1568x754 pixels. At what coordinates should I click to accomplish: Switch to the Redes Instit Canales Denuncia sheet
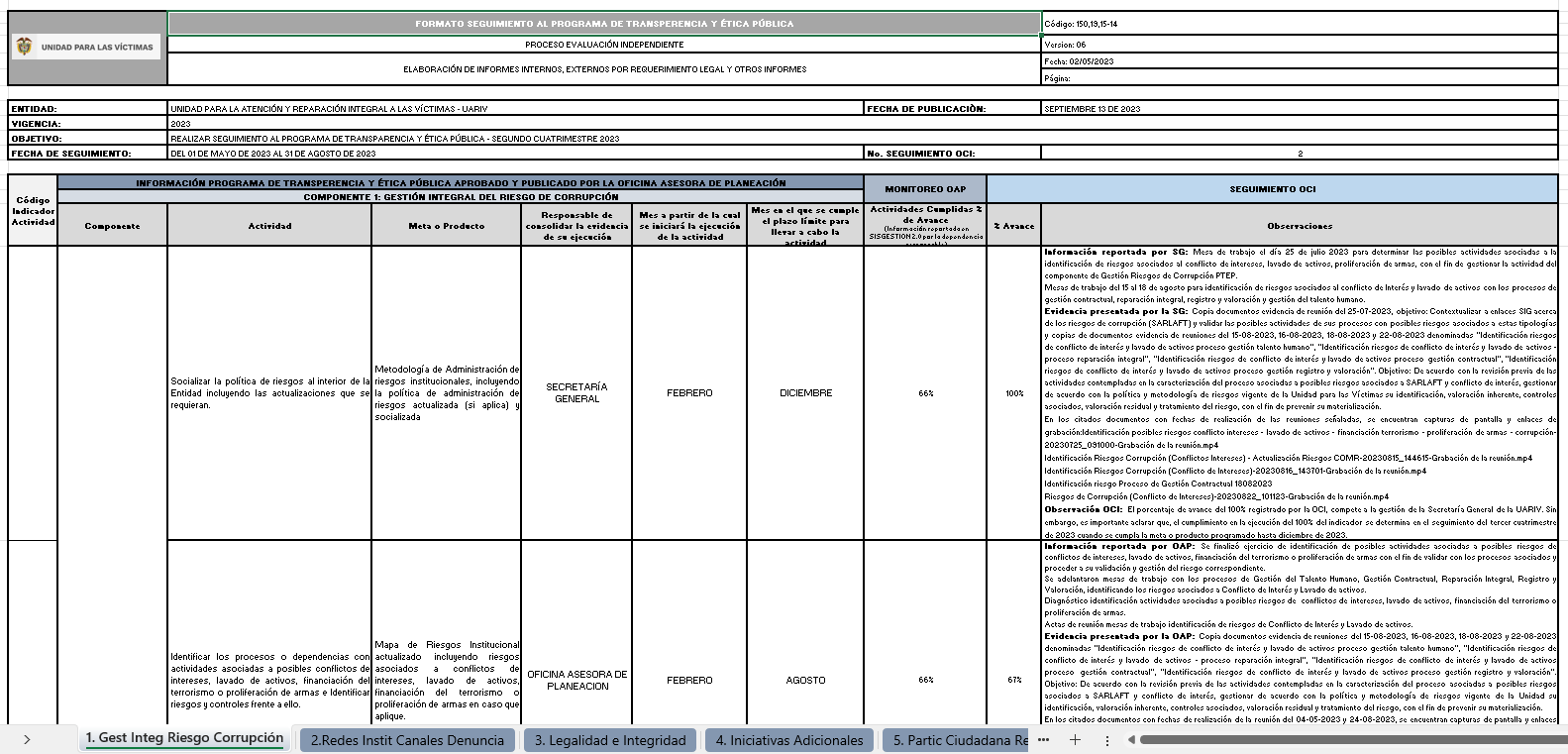pyautogui.click(x=407, y=740)
